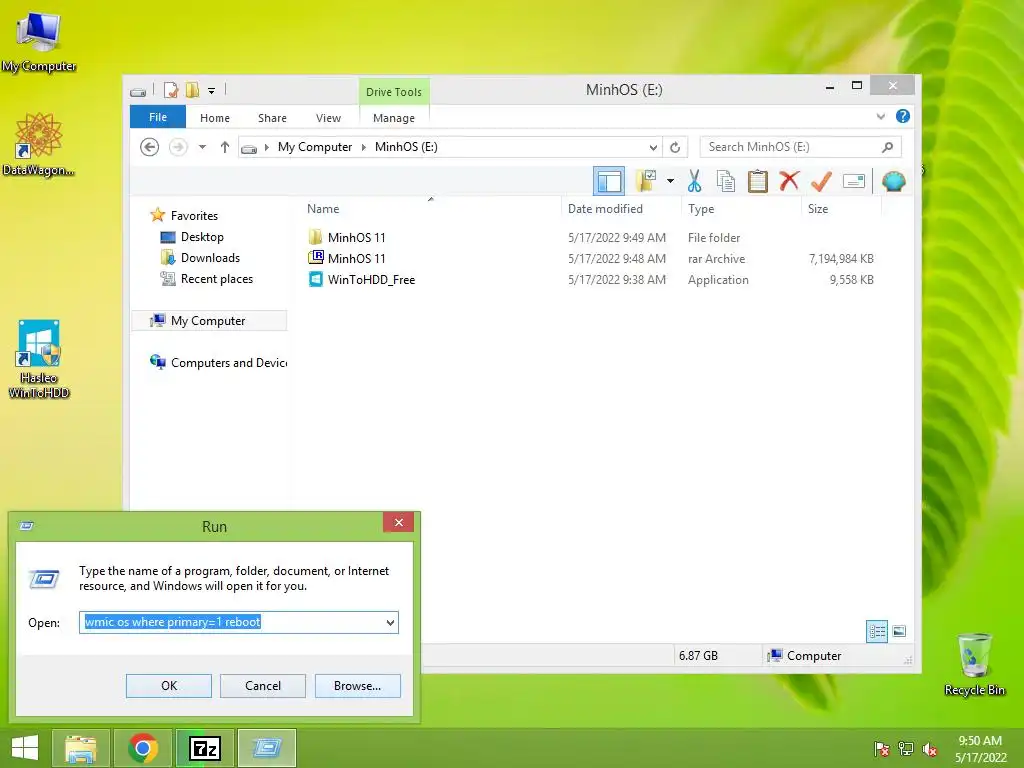Expand the ribbon using chevron arrow
Screen dimensions: 1024x768
coord(880,116)
